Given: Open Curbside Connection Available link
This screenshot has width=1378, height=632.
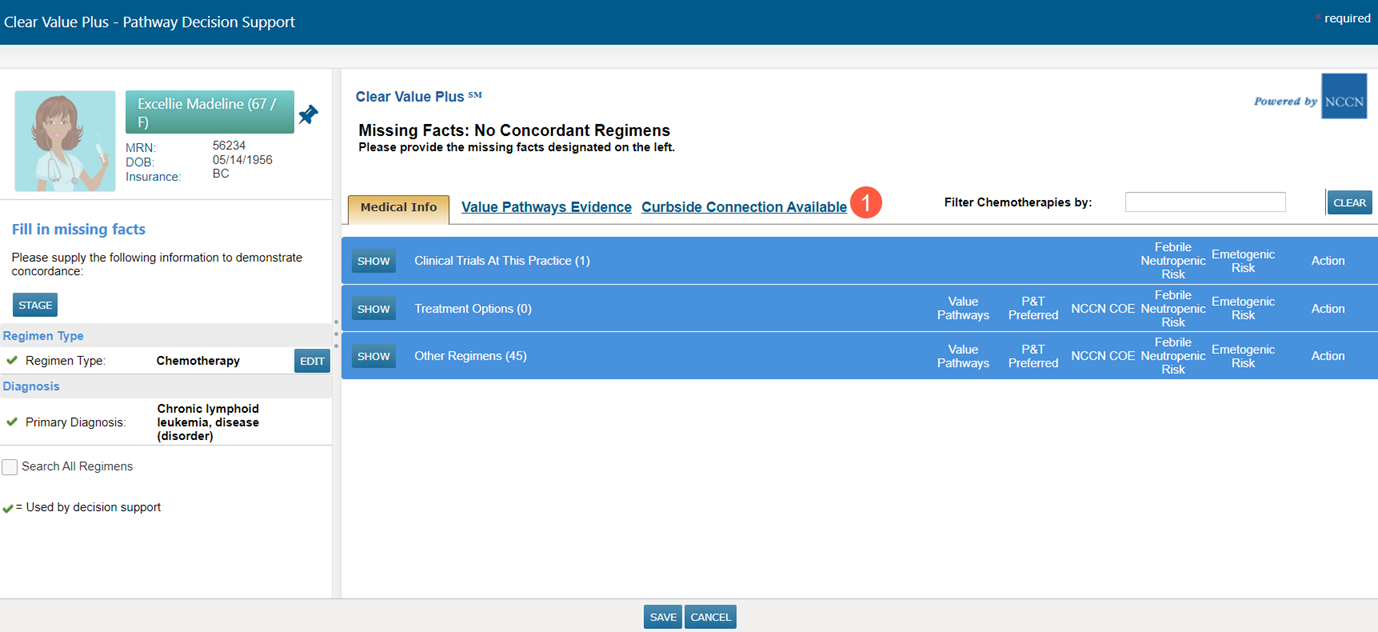Looking at the screenshot, I should [x=744, y=207].
